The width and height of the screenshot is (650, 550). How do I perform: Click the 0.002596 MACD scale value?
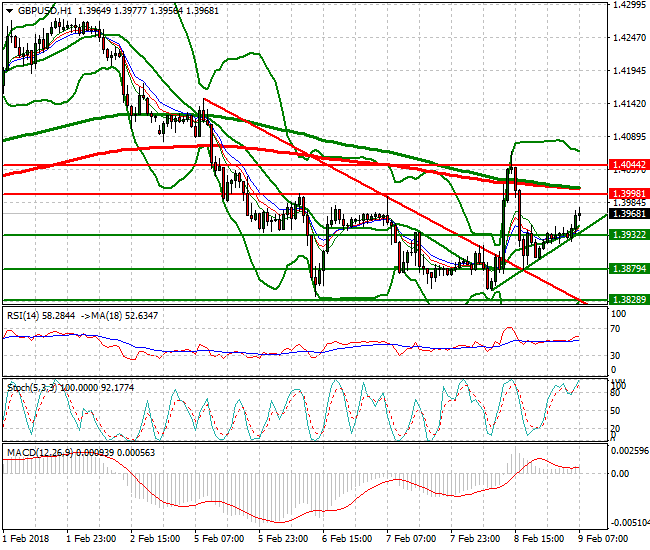[x=630, y=451]
